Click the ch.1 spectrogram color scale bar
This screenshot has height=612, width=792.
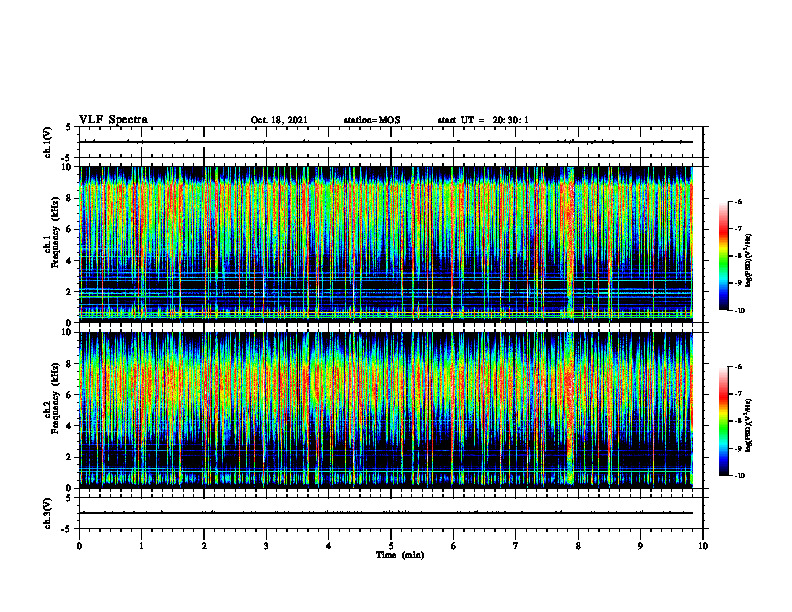[724, 256]
